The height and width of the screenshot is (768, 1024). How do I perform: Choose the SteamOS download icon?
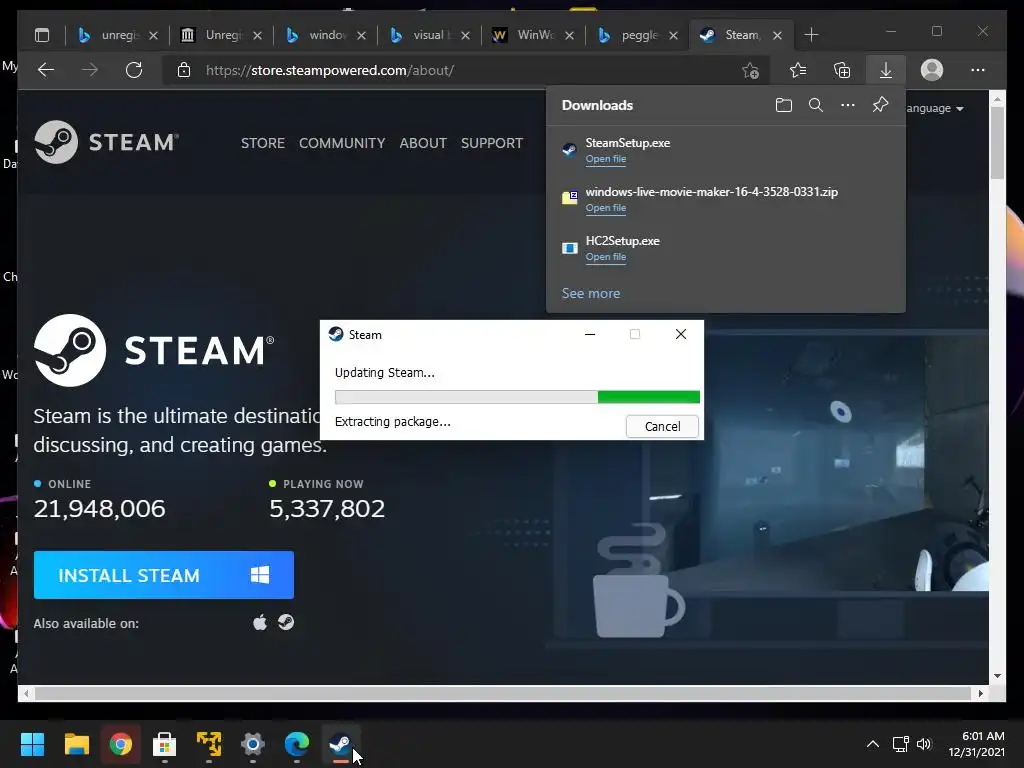(x=286, y=622)
